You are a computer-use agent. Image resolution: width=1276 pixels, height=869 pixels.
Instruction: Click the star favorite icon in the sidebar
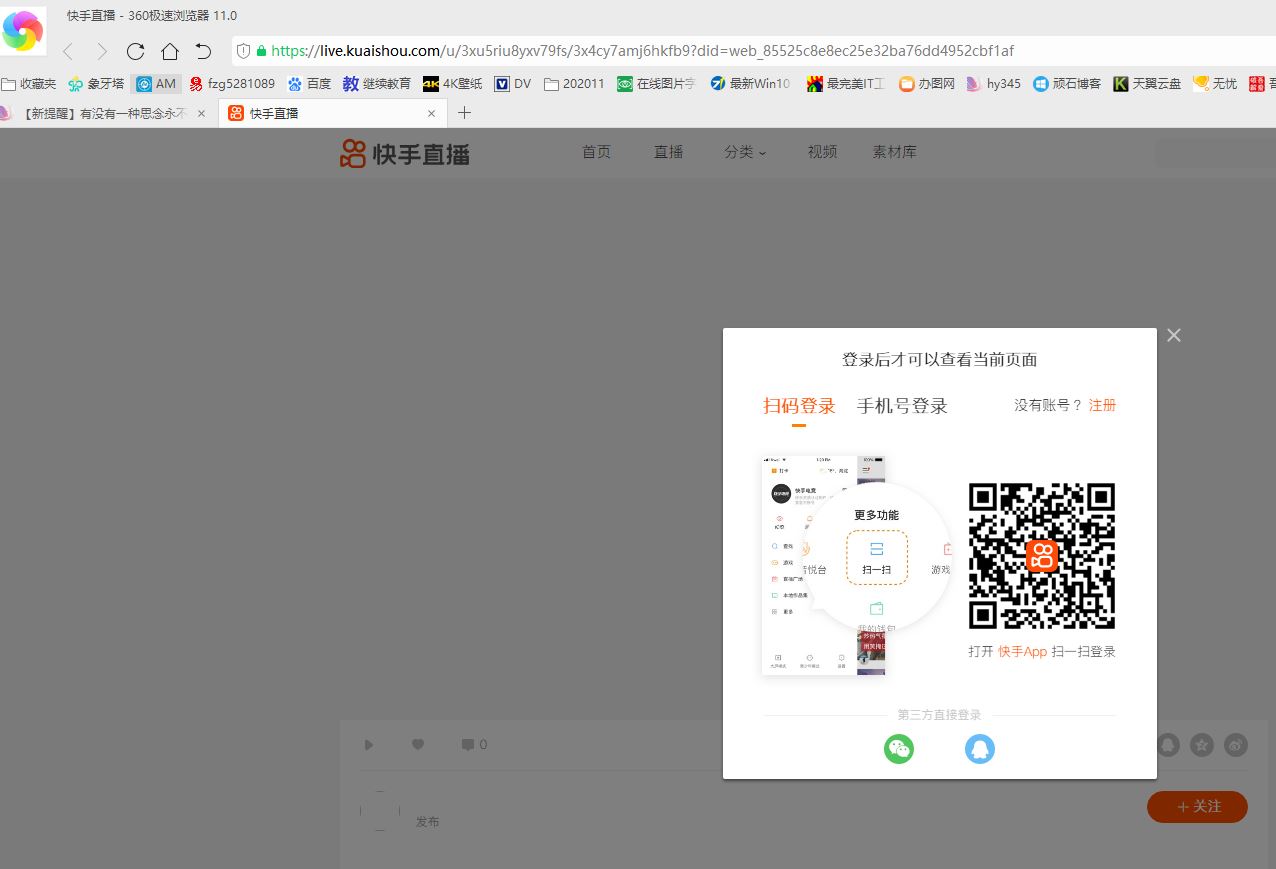pos(1201,744)
